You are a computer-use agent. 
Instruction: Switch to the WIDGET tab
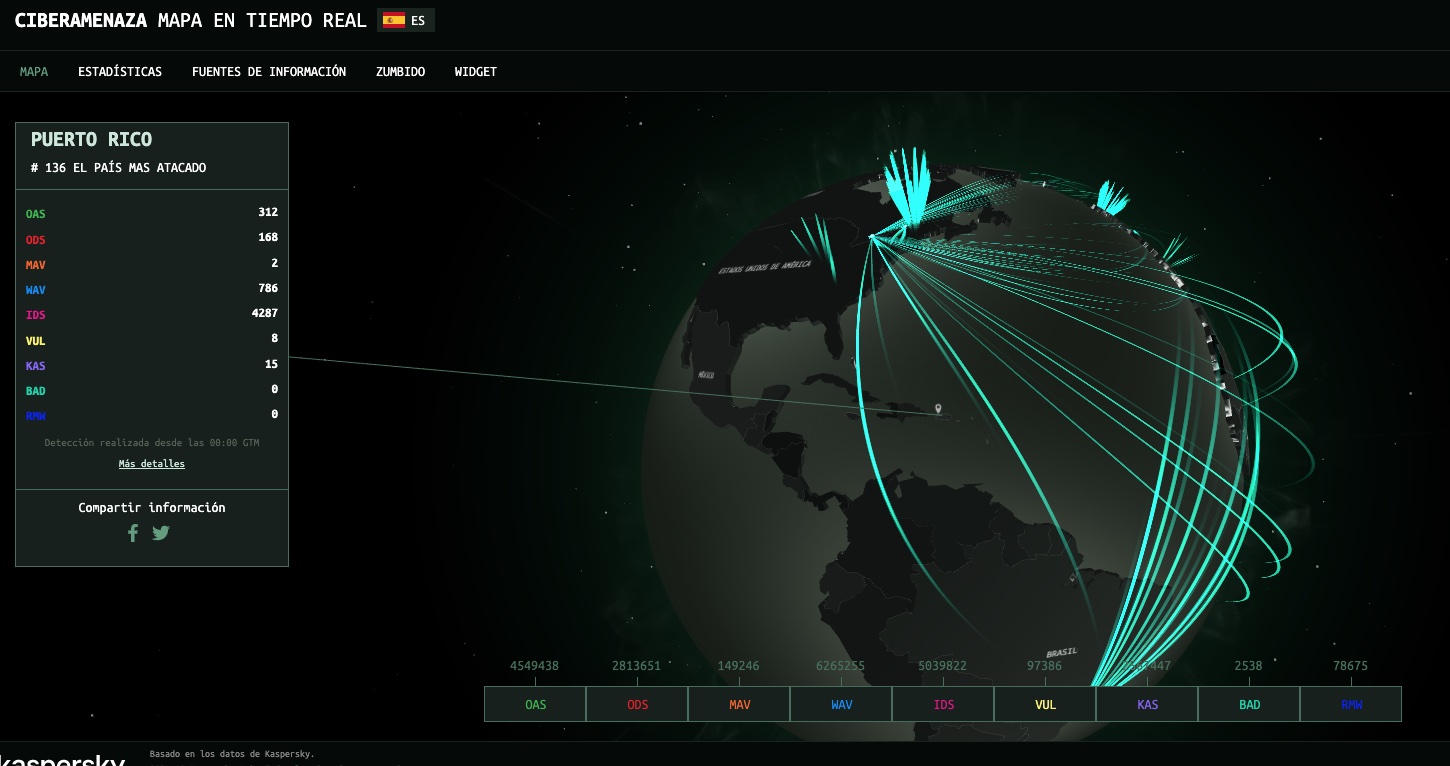coord(476,72)
